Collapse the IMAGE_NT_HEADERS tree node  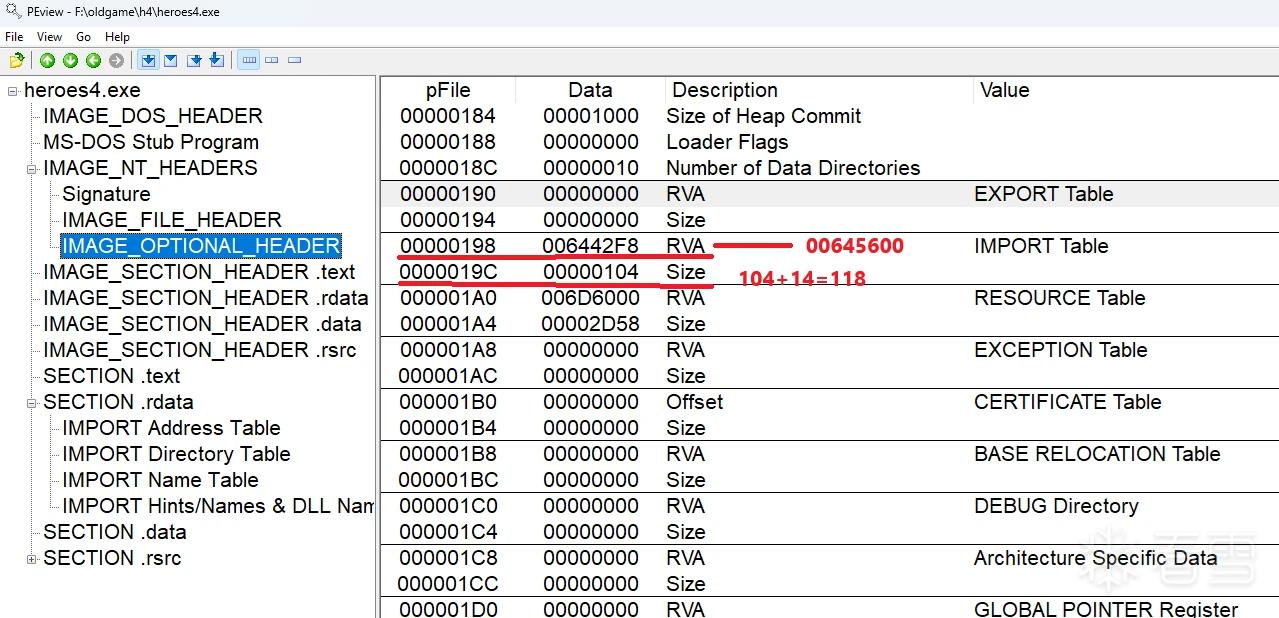click(32, 169)
